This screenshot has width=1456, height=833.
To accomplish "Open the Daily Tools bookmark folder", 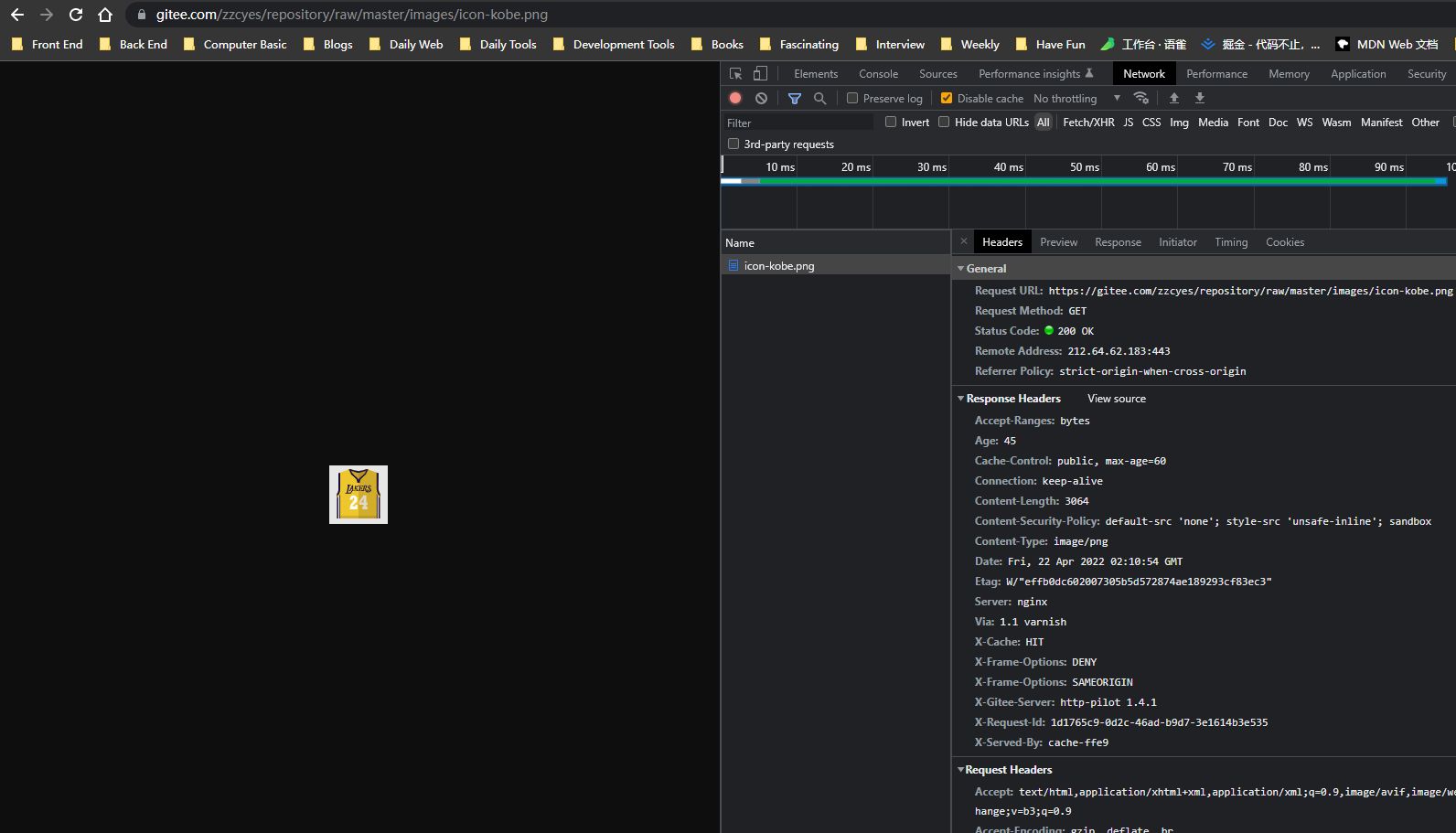I will [x=498, y=44].
